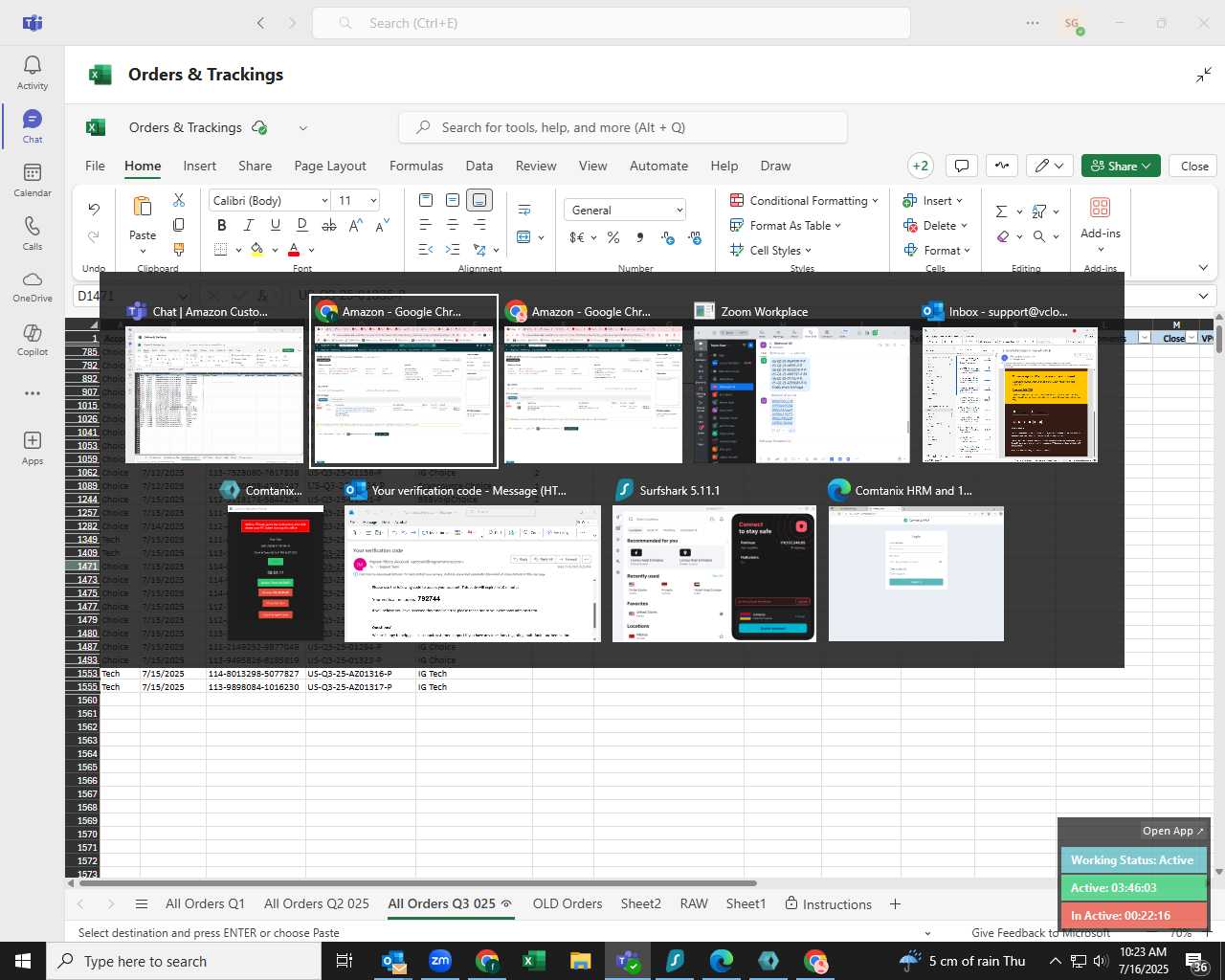Toggle Center horizontal alignment

click(453, 225)
